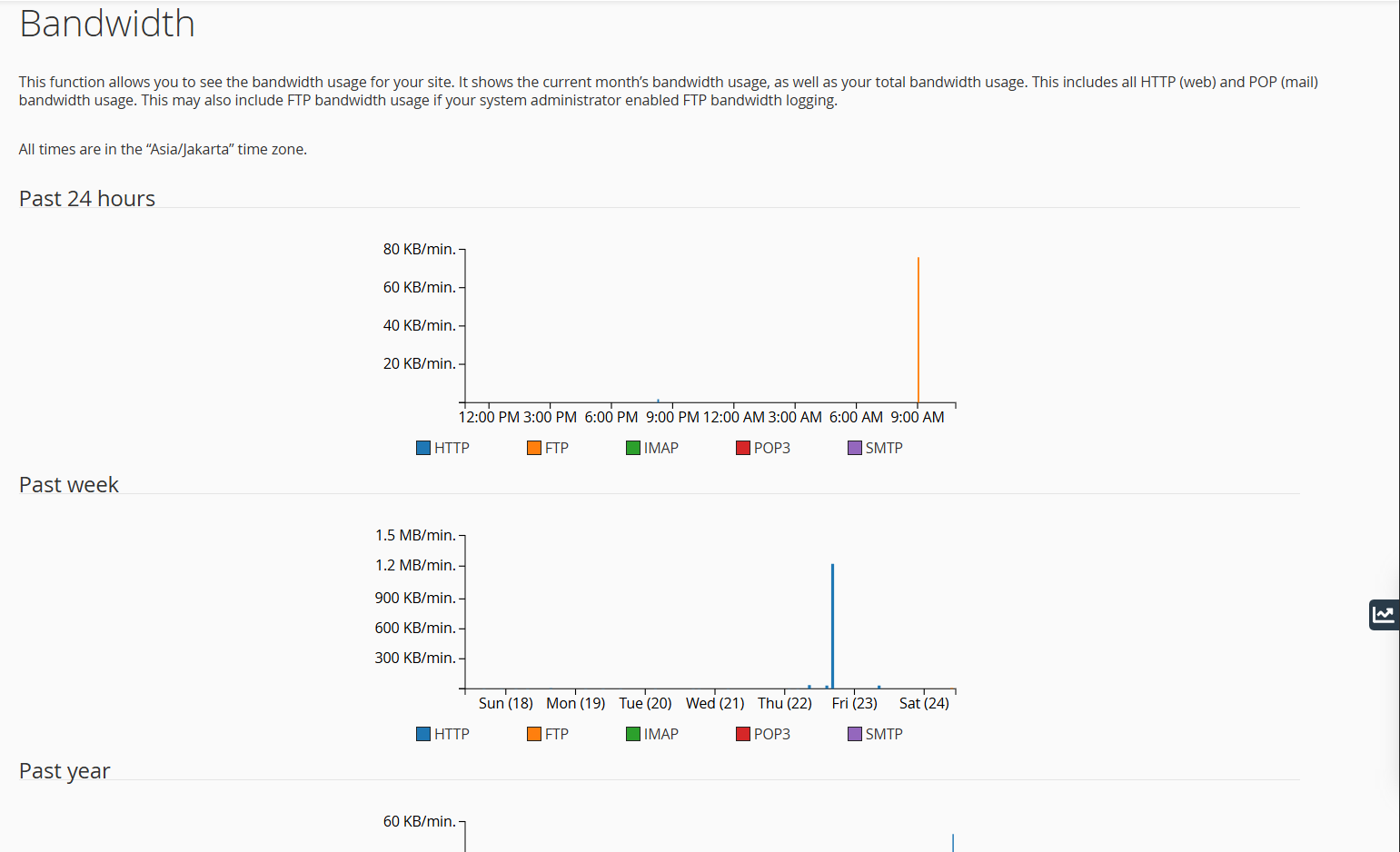
Task: Click the 40 KB/min. axis label
Action: 419,325
